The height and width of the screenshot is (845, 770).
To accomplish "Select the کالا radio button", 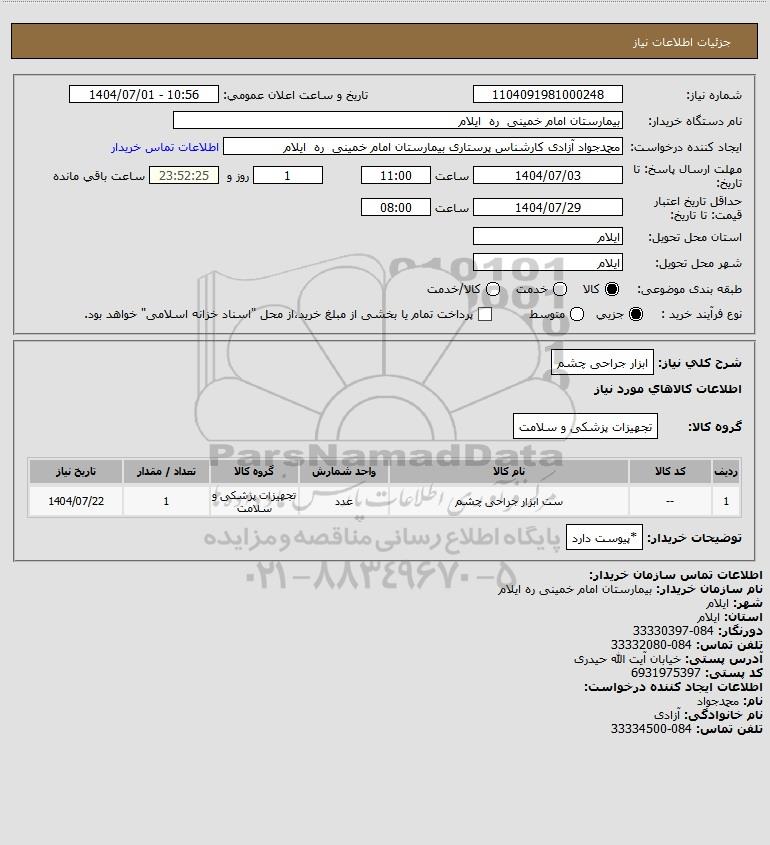I will 612,289.
